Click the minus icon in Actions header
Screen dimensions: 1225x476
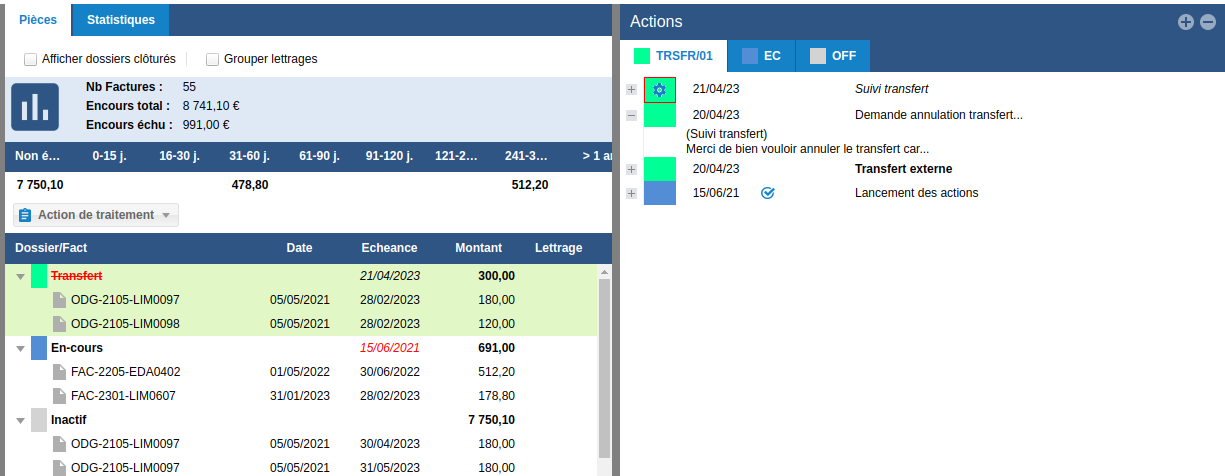[x=1208, y=22]
